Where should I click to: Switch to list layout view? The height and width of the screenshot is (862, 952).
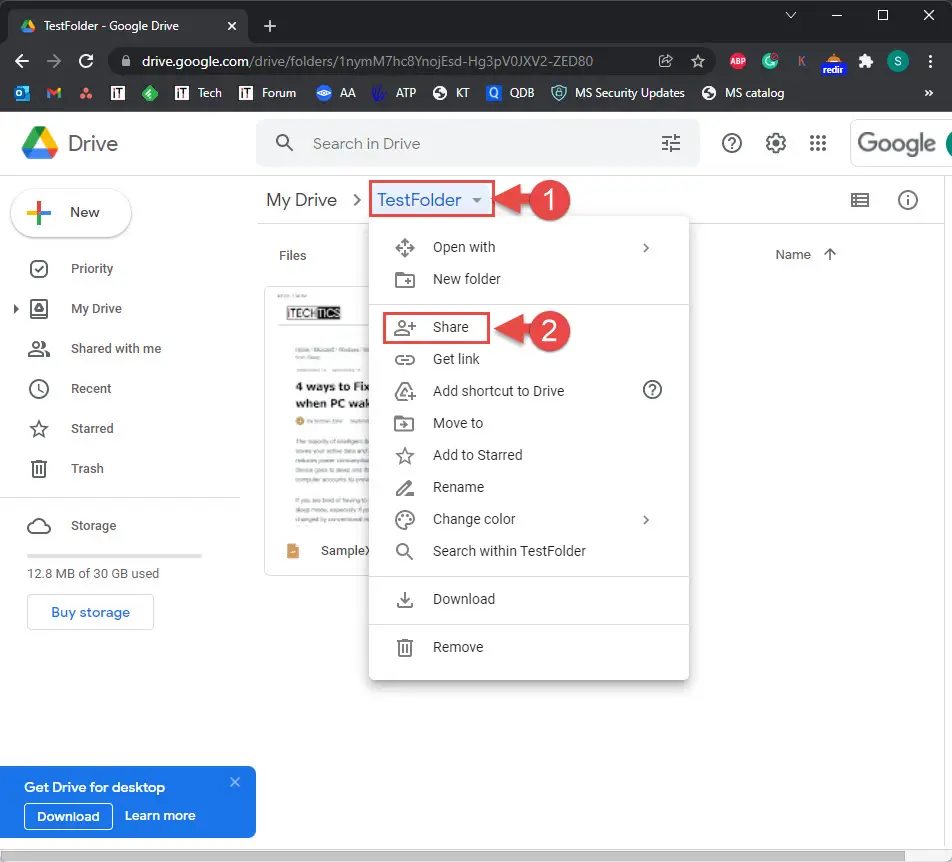(x=860, y=200)
